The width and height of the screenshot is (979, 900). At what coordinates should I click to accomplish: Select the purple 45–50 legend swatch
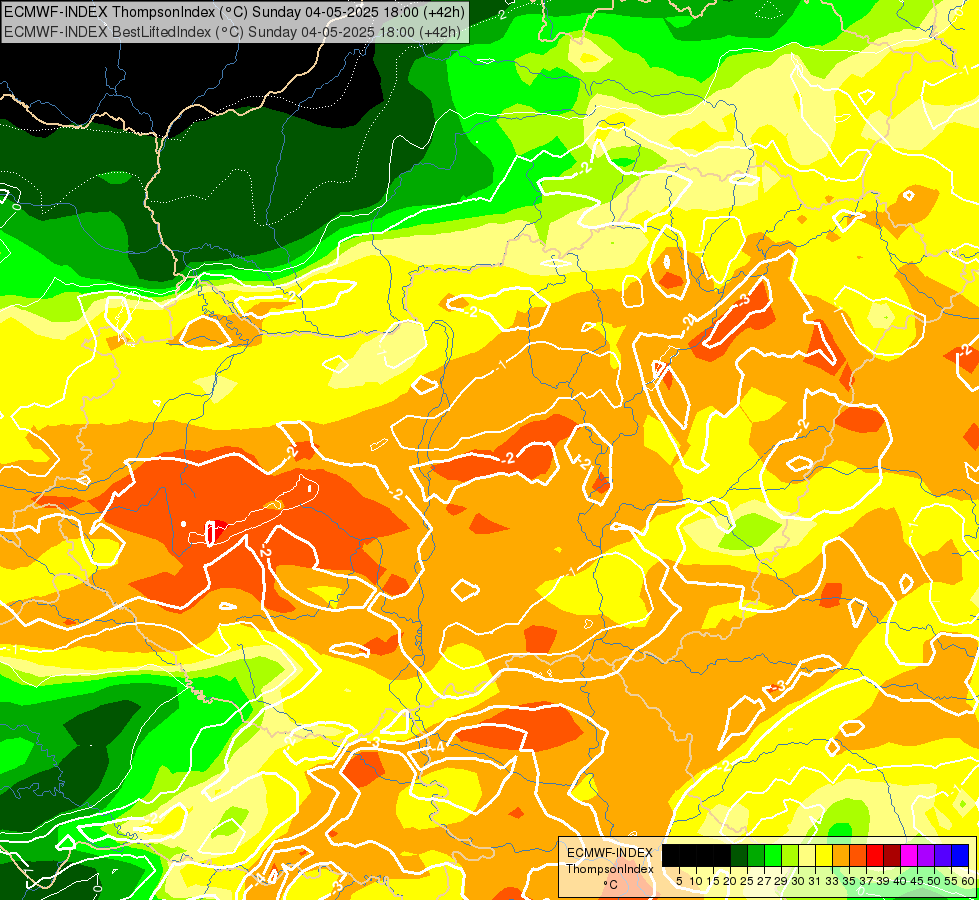pos(926,855)
